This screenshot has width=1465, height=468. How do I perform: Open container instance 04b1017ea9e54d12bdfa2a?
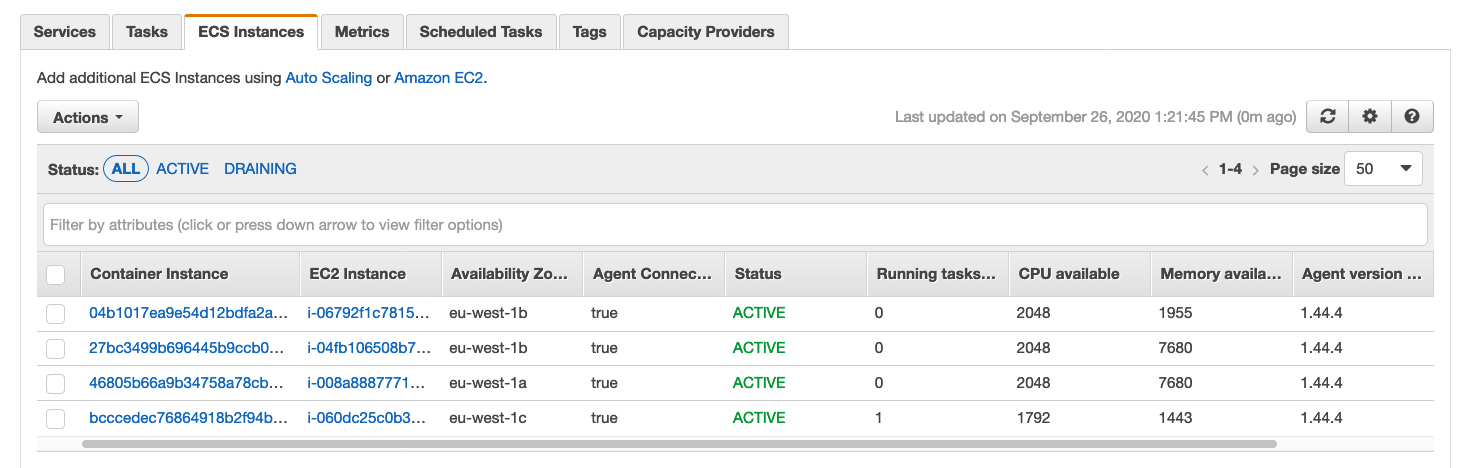(x=189, y=313)
